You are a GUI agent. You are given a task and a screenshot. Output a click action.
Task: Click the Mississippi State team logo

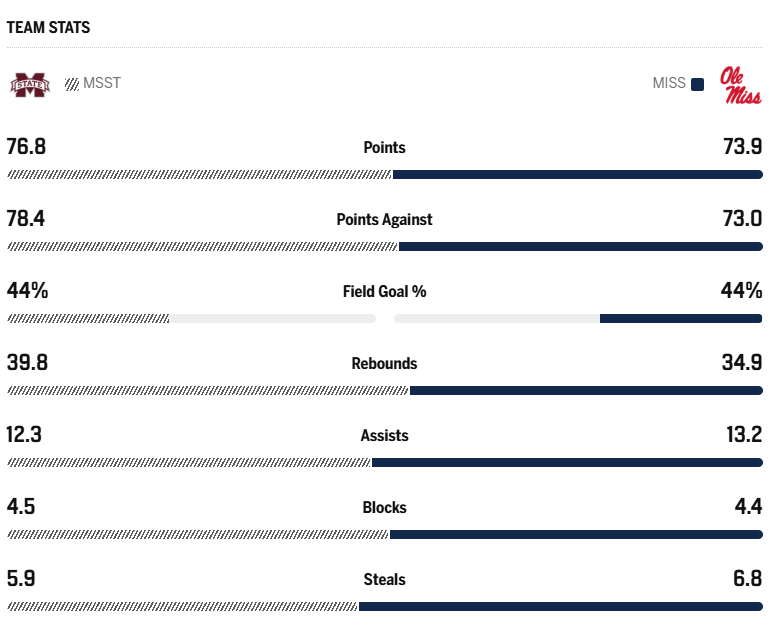pyautogui.click(x=29, y=85)
